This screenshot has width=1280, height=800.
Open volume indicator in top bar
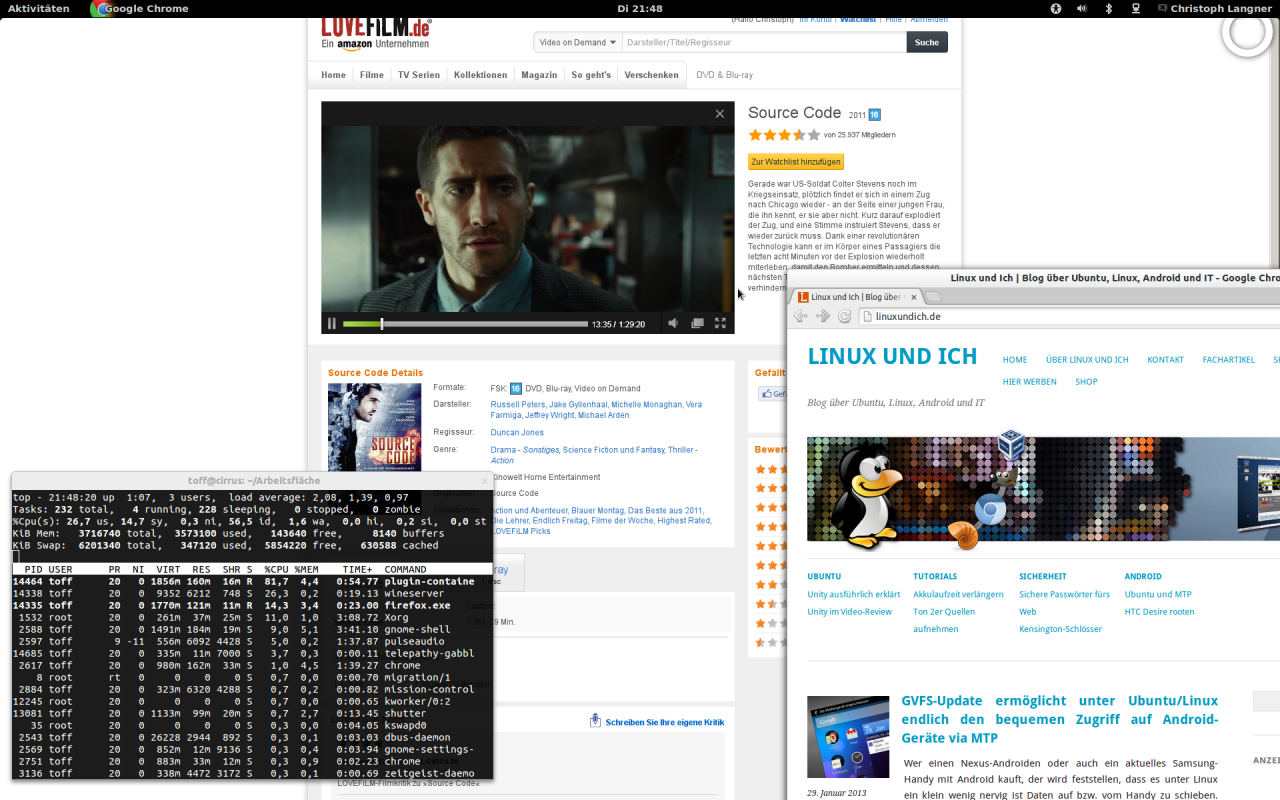[x=1082, y=8]
